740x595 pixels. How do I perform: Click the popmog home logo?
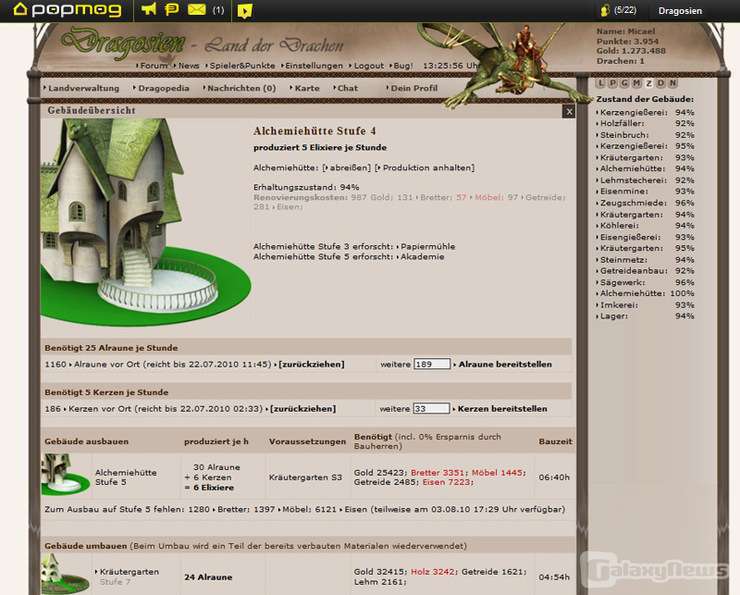[x=67, y=10]
